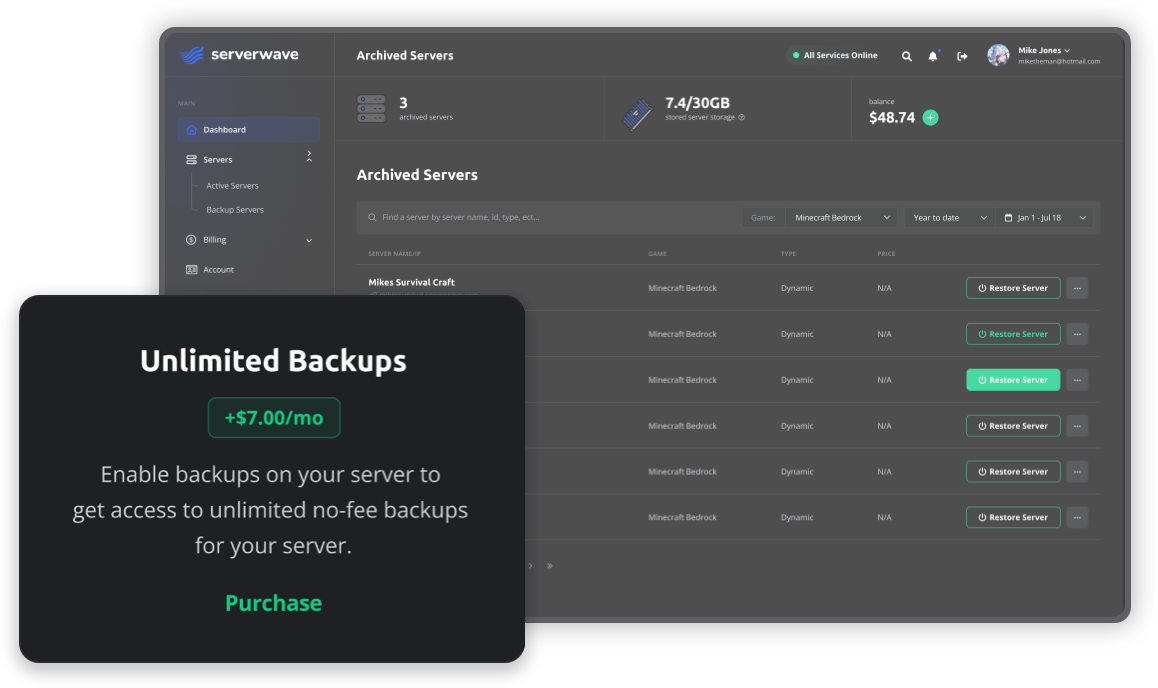Viewport: 1158px width, 688px height.
Task: Click the highlighted green Restore Server button
Action: pyautogui.click(x=1012, y=380)
